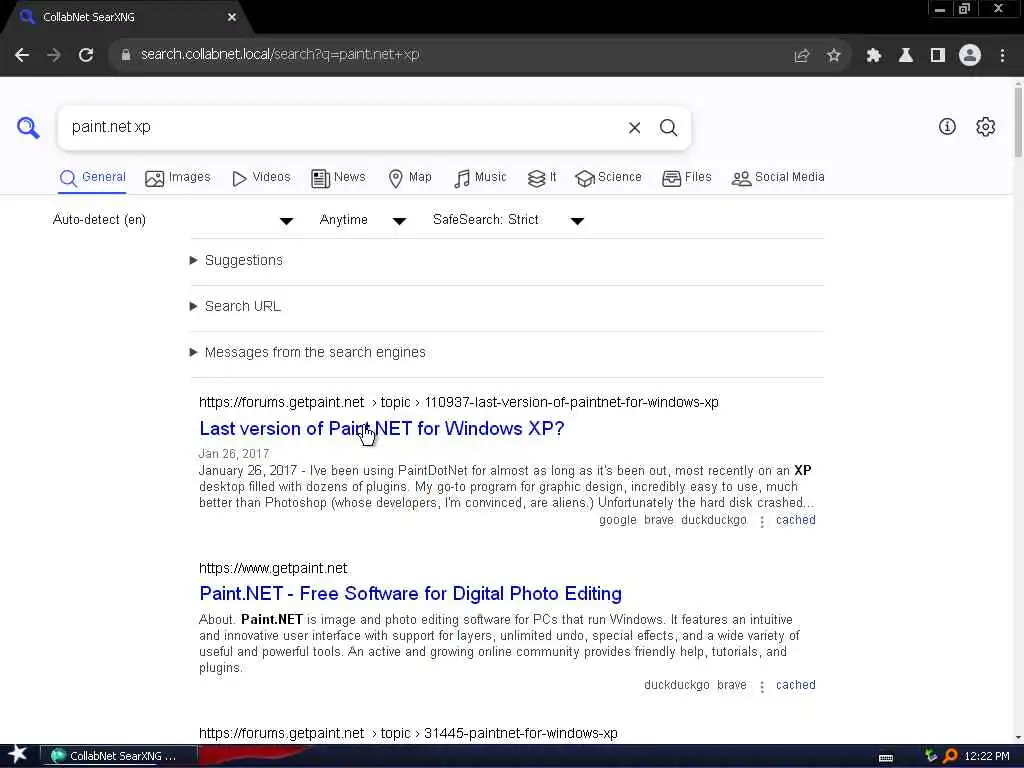Click the network tray icon
Viewport: 1024px width, 768px height.
pos(931,756)
